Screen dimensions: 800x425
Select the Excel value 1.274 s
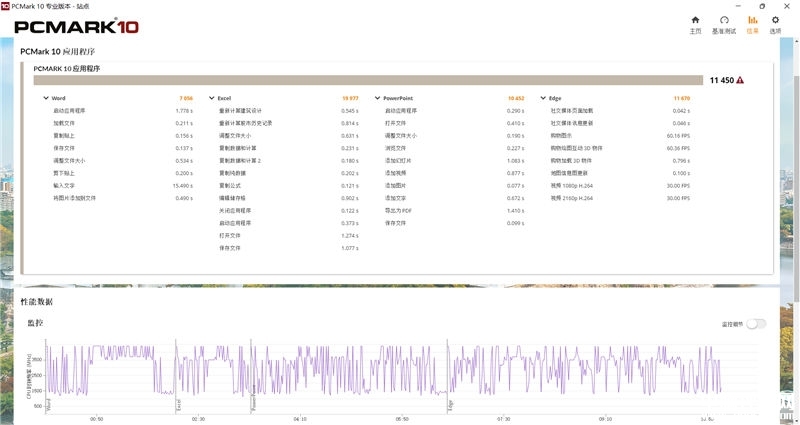(350, 236)
